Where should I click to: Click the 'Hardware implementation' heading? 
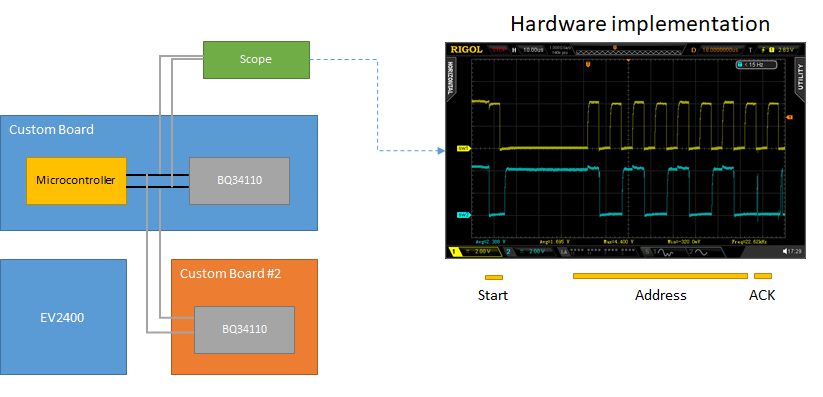[640, 24]
